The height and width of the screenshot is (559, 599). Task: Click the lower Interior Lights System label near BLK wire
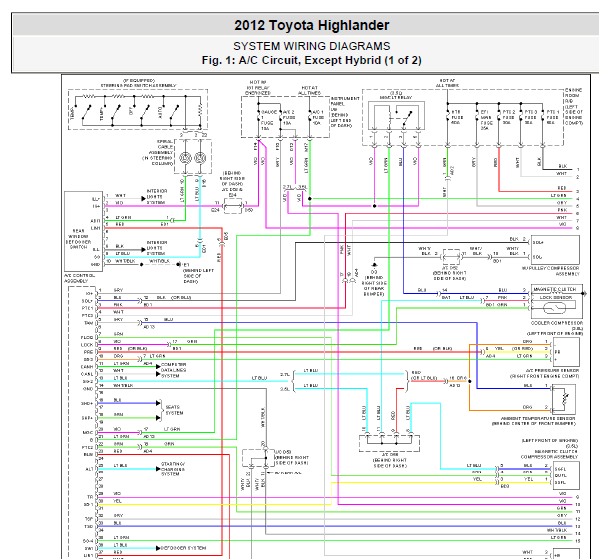157,248
